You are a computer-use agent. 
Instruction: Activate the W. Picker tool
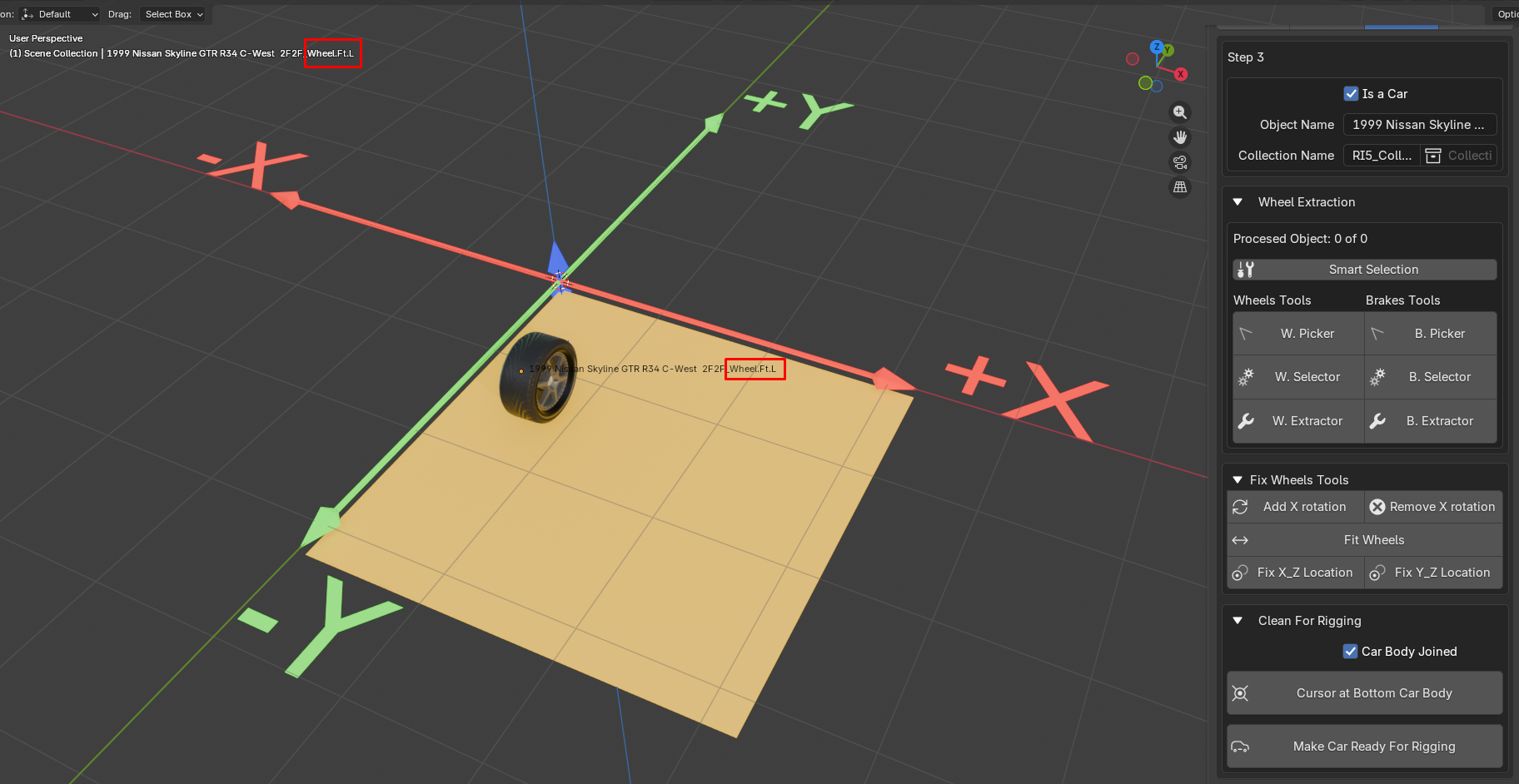tap(1298, 334)
